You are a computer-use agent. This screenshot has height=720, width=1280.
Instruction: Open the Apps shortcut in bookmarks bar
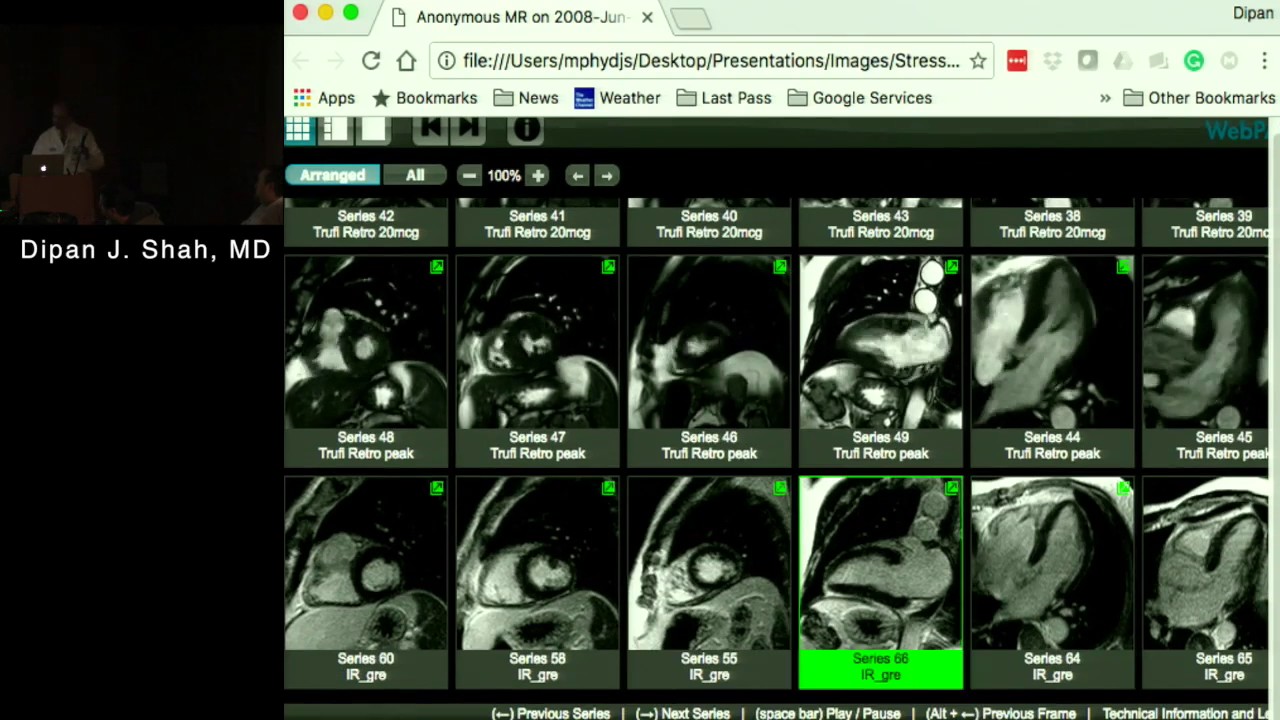[x=324, y=98]
